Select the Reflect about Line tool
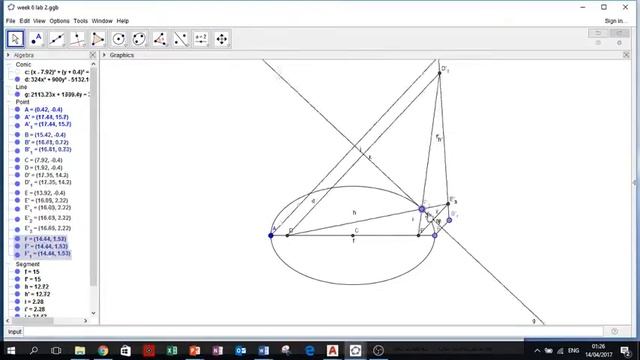The image size is (640, 360). click(x=180, y=39)
